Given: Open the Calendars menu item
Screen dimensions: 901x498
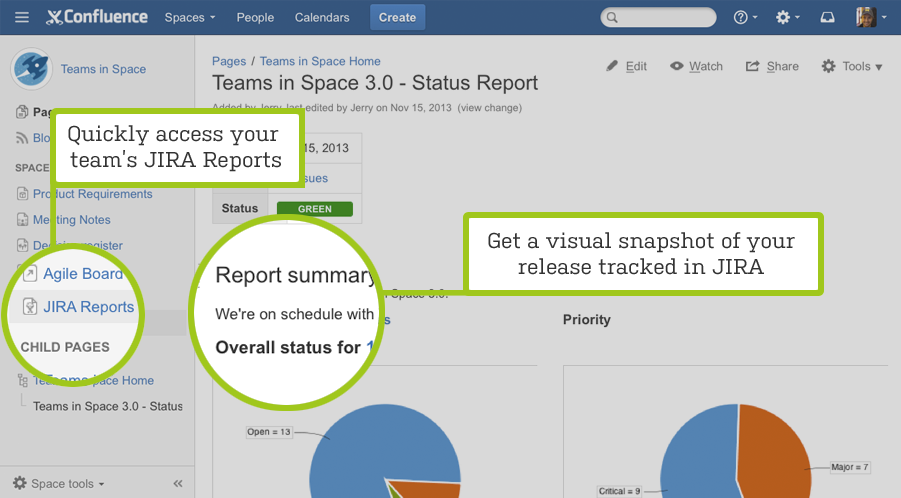Looking at the screenshot, I should click(x=322, y=17).
